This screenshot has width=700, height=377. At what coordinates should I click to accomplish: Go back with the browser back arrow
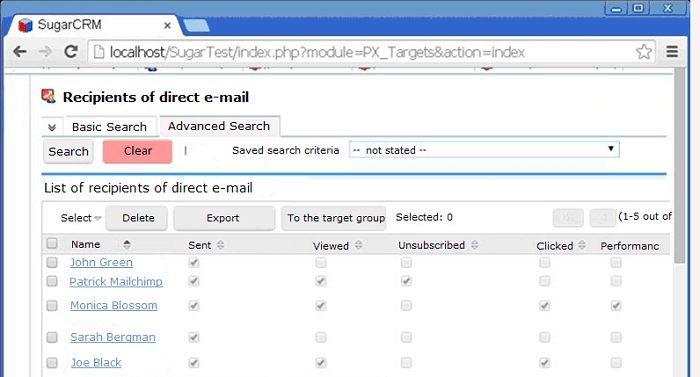pos(20,52)
